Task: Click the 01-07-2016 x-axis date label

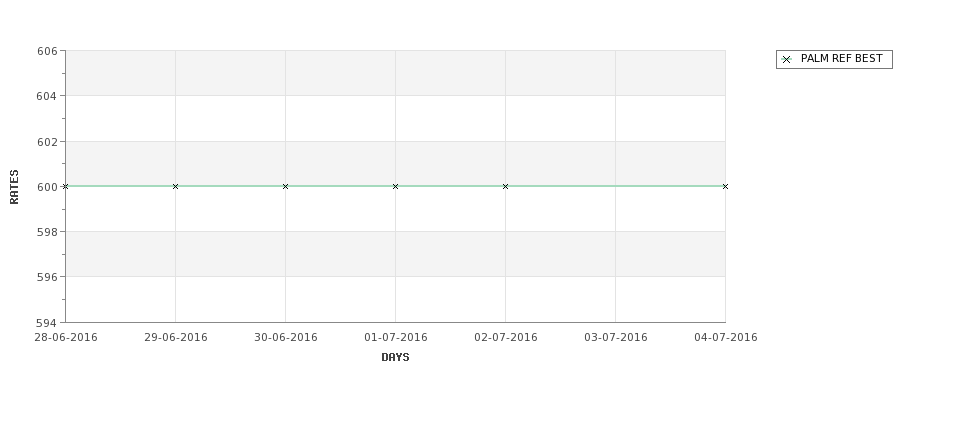Action: (x=396, y=338)
